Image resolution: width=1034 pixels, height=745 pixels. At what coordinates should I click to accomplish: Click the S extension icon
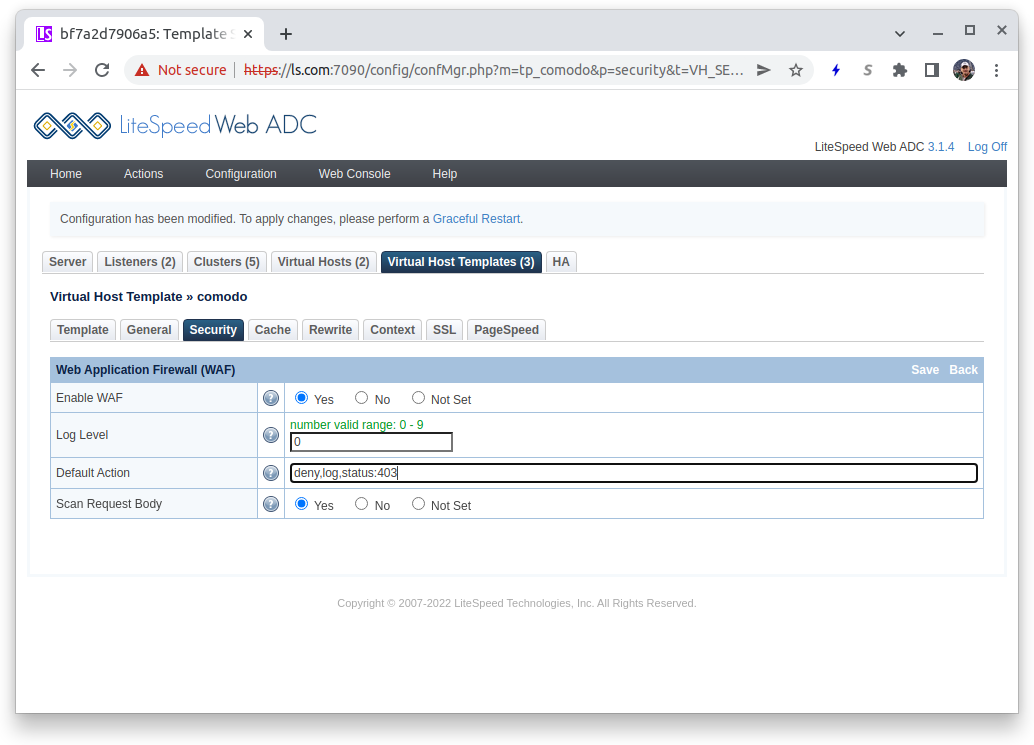tap(867, 70)
